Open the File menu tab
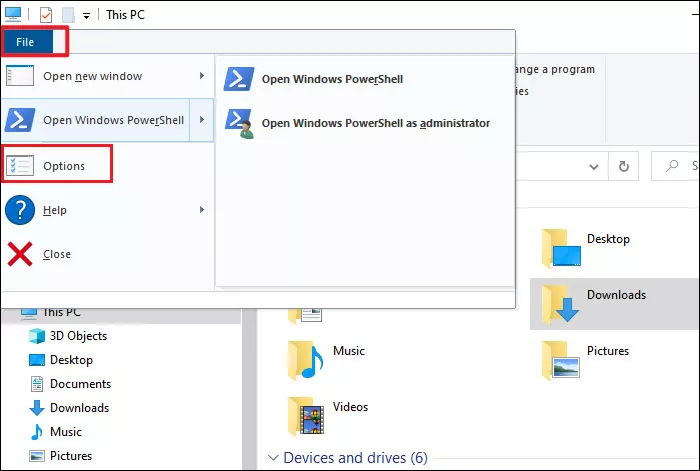The width and height of the screenshot is (700, 471). [x=28, y=42]
